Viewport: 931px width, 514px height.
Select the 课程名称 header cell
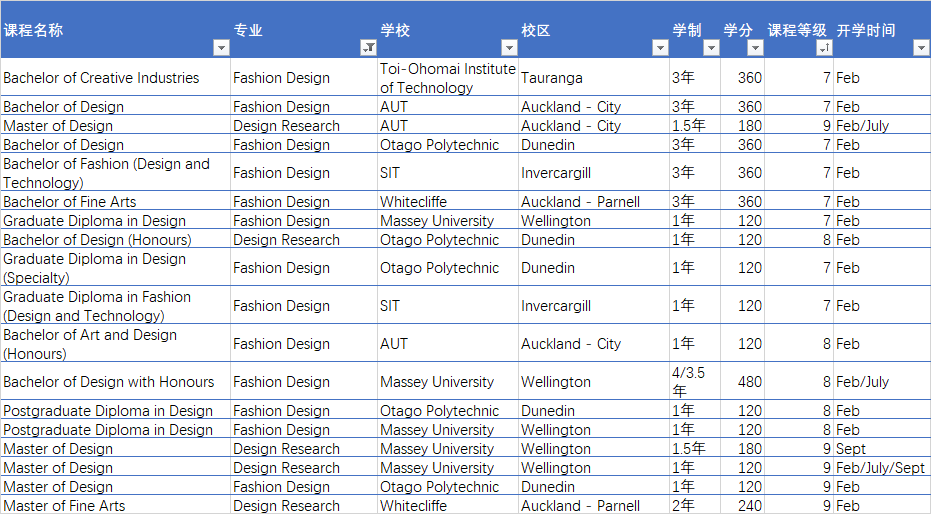tap(115, 30)
